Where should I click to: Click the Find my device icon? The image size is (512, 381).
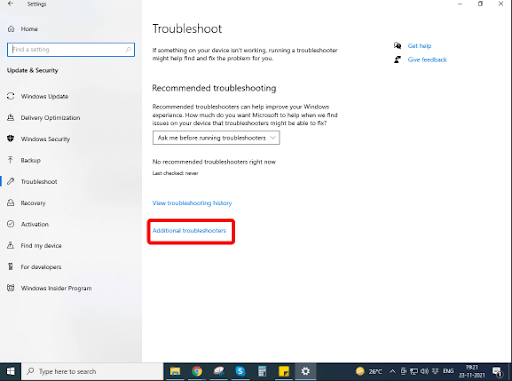point(11,245)
